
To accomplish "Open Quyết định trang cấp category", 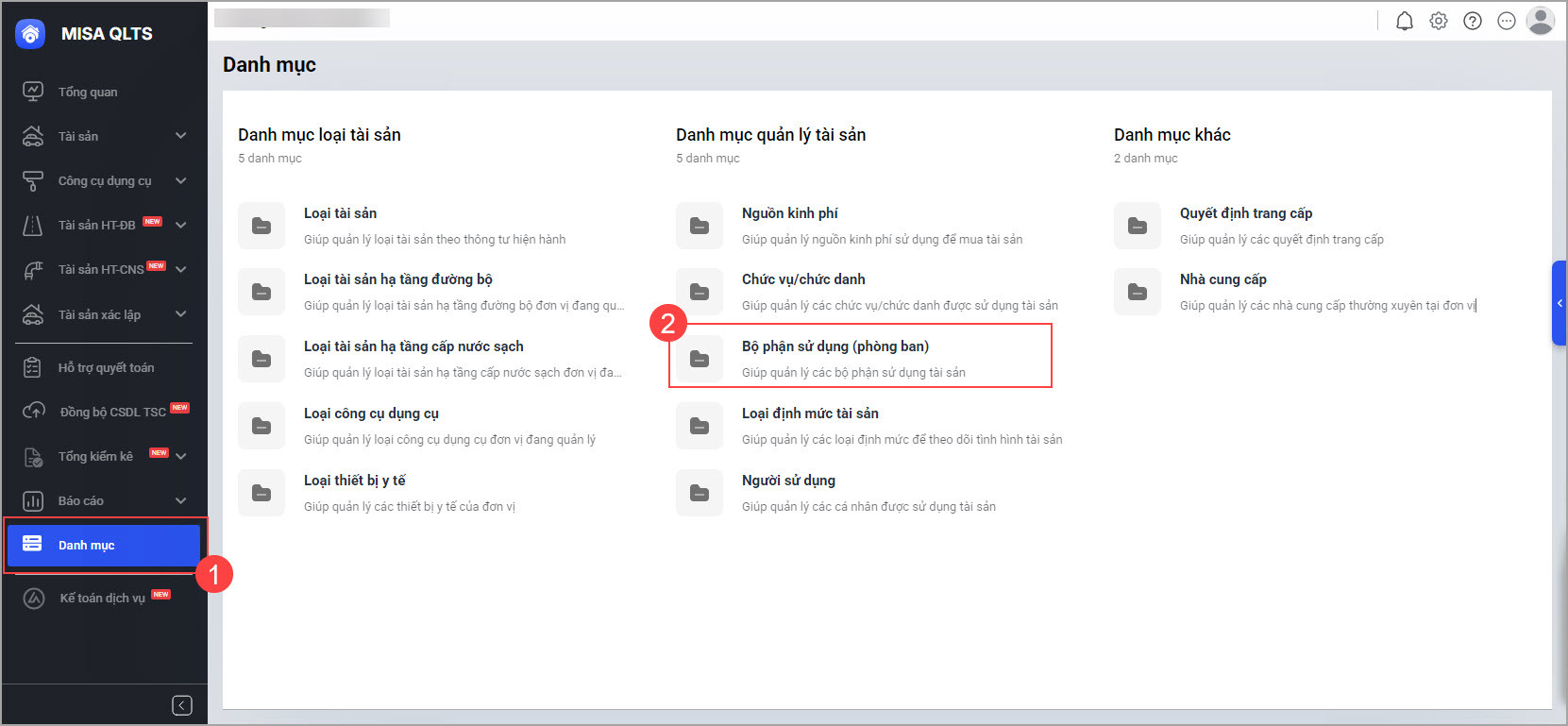I will [1246, 213].
